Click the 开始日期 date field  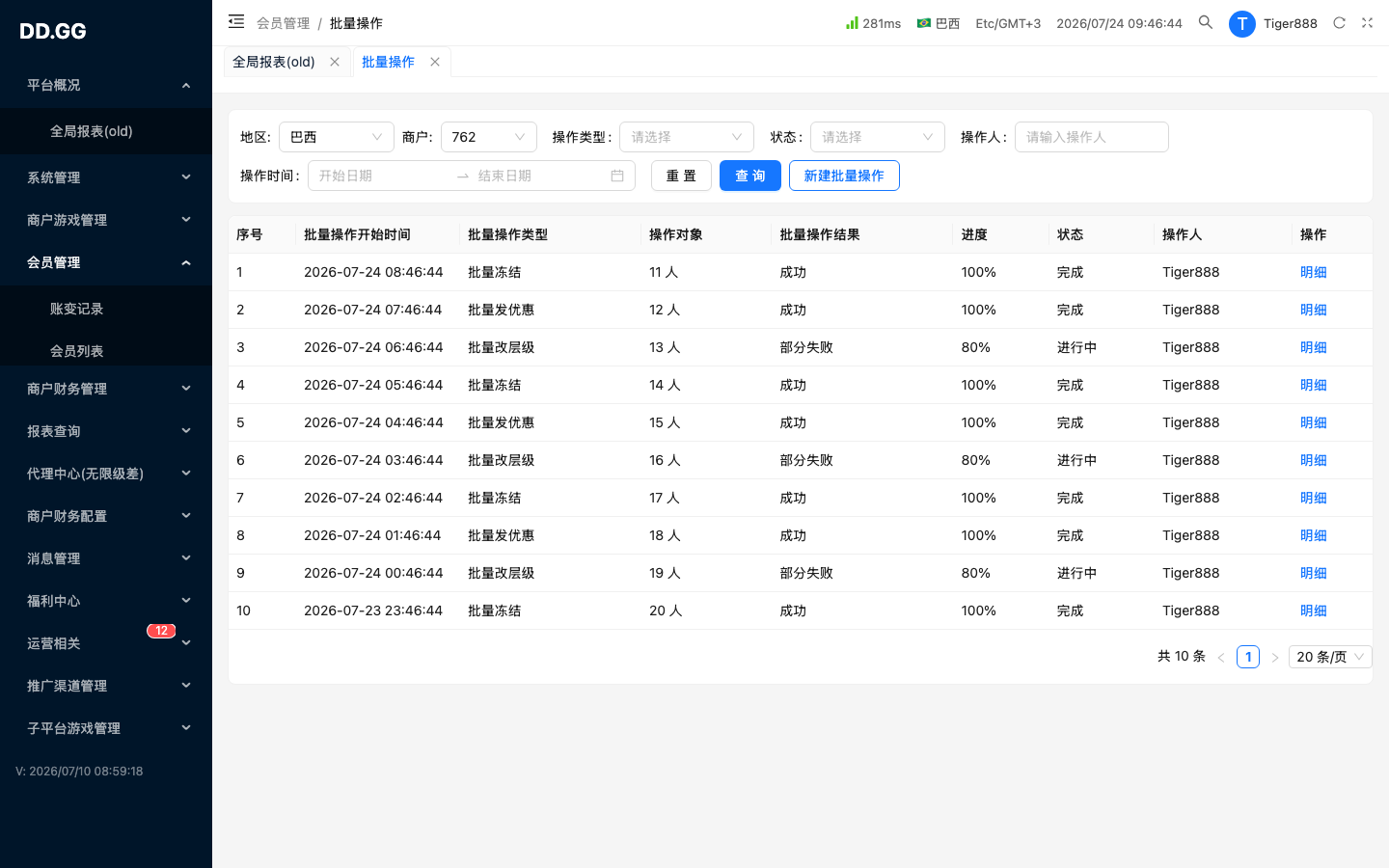coord(382,176)
